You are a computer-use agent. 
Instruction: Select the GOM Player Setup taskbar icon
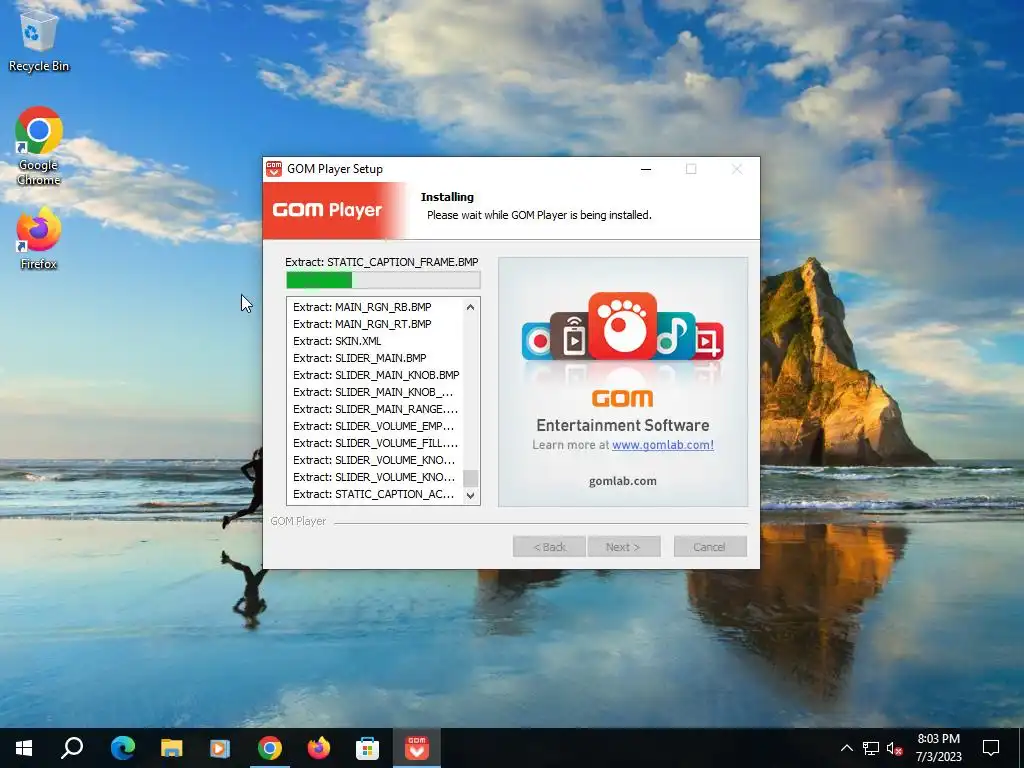417,748
